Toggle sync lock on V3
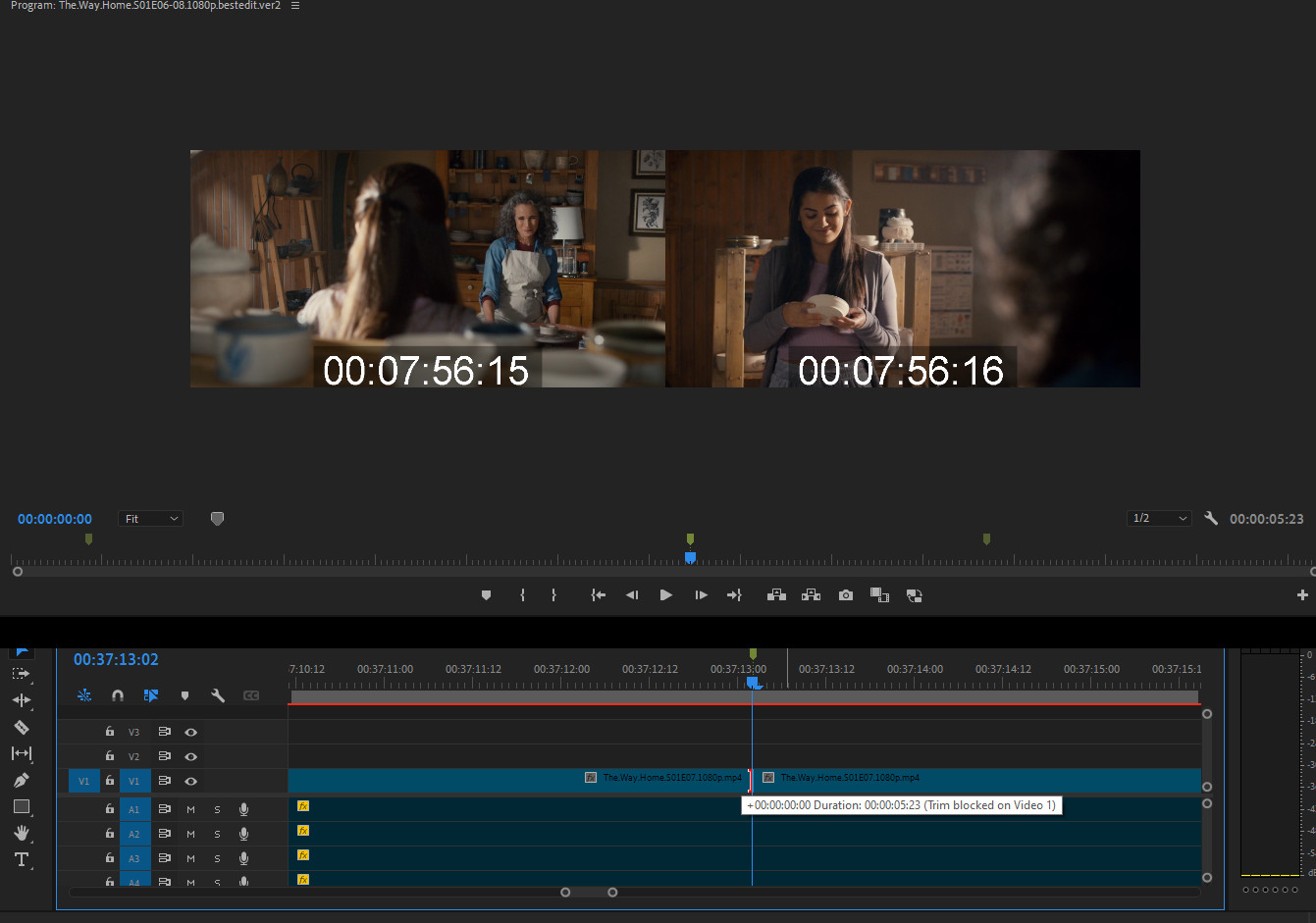Screen dimensions: 1316x923 click(x=164, y=732)
